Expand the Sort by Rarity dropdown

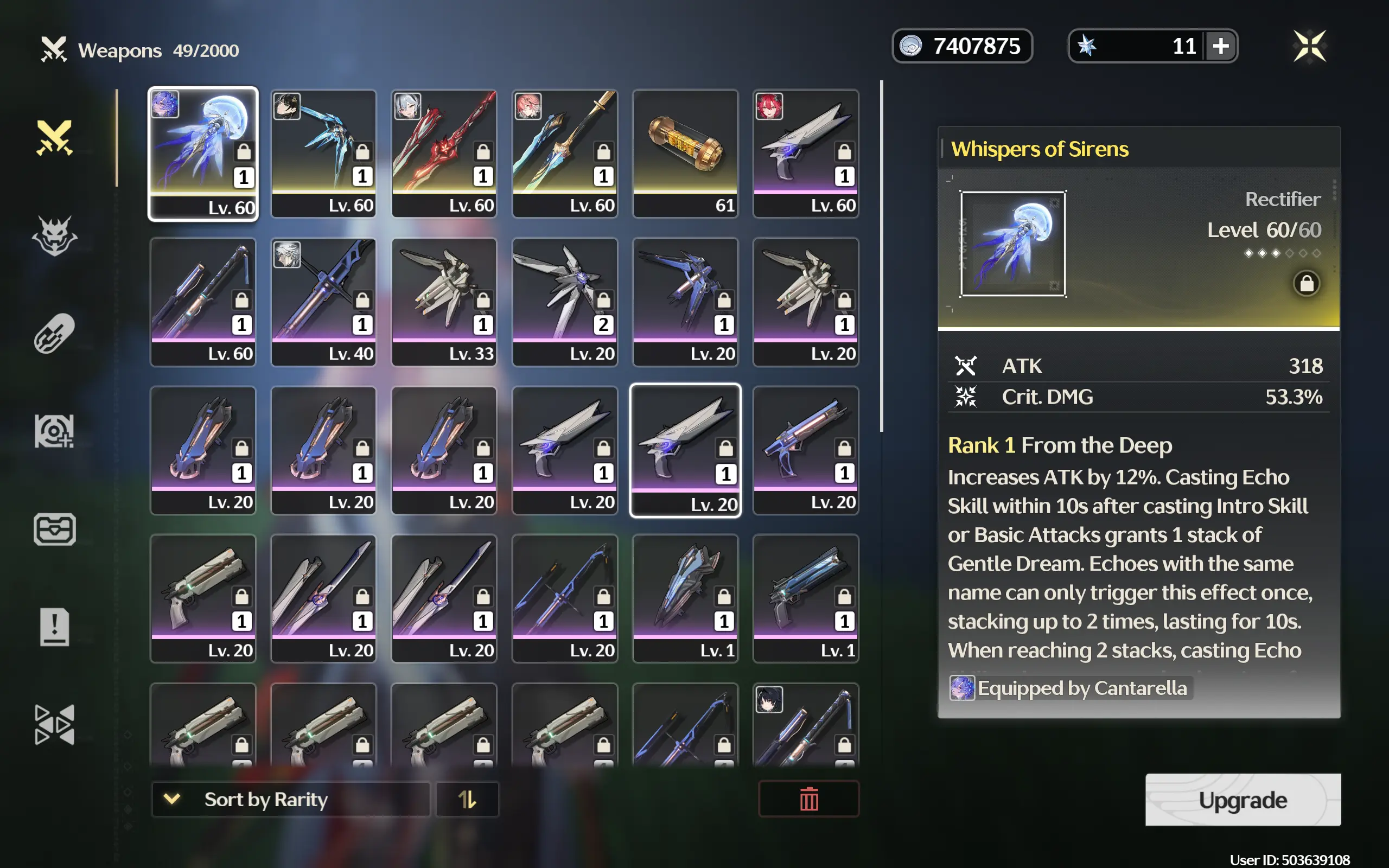[x=290, y=799]
